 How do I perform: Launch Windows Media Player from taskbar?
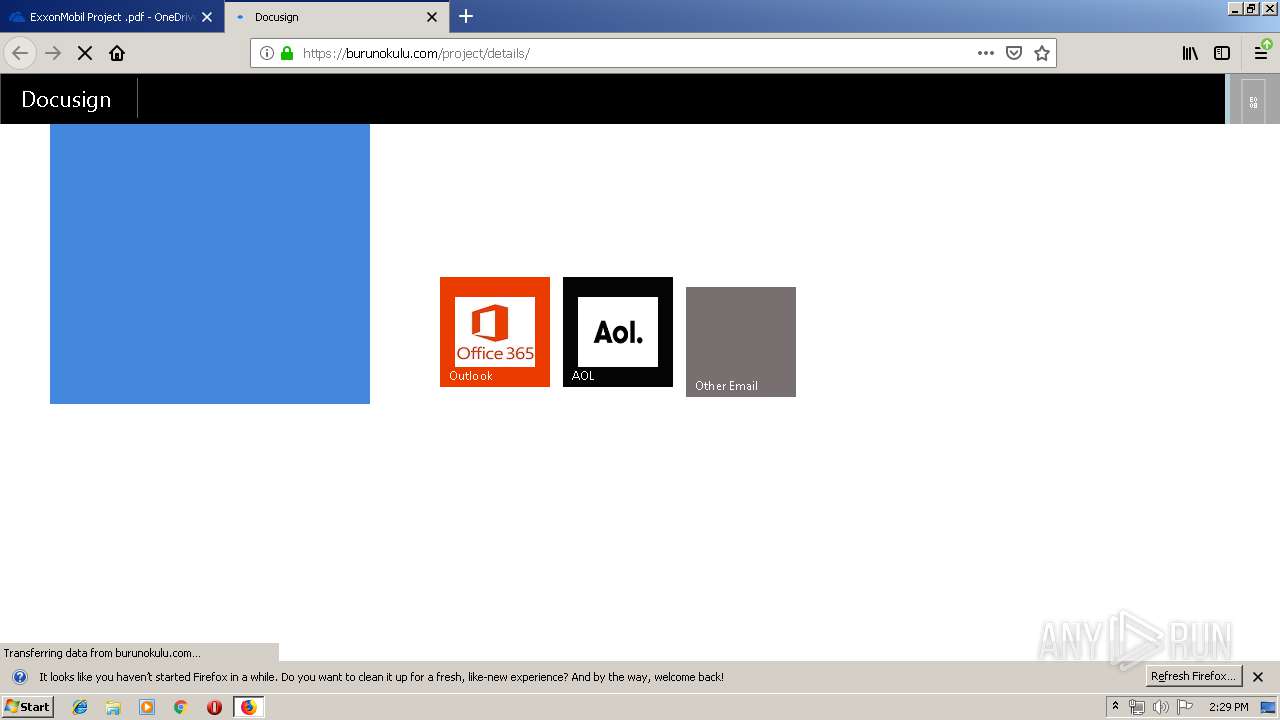(x=147, y=707)
